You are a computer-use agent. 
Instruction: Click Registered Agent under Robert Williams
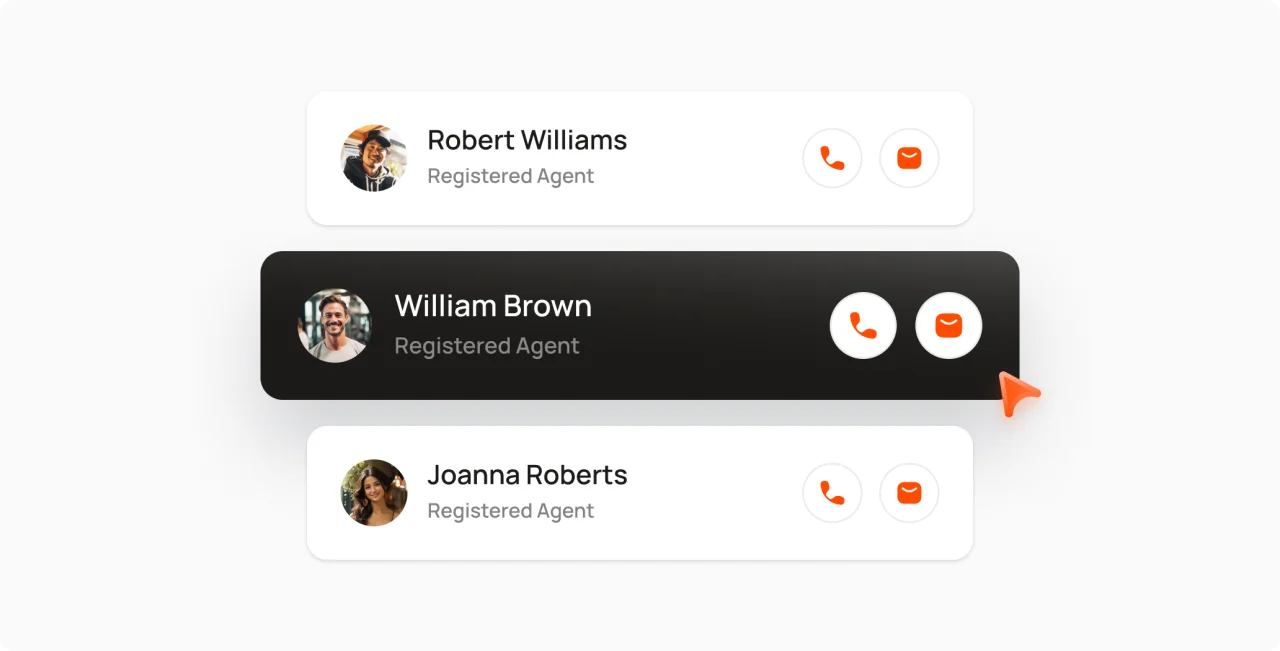(511, 176)
